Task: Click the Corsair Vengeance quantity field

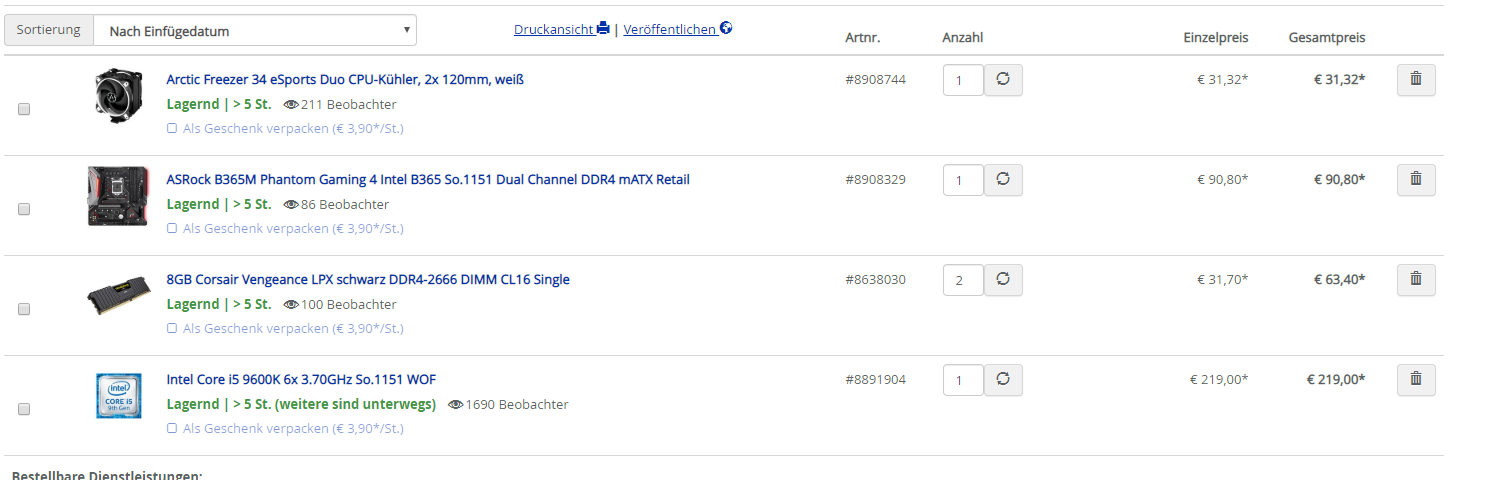Action: point(963,280)
